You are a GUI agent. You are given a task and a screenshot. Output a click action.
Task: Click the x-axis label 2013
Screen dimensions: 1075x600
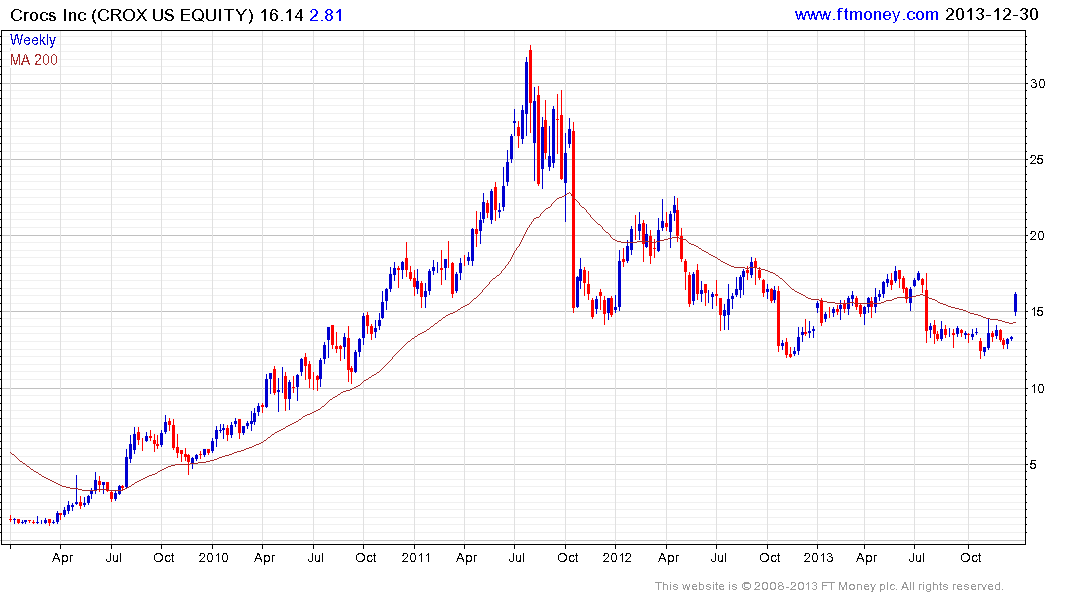tap(818, 557)
